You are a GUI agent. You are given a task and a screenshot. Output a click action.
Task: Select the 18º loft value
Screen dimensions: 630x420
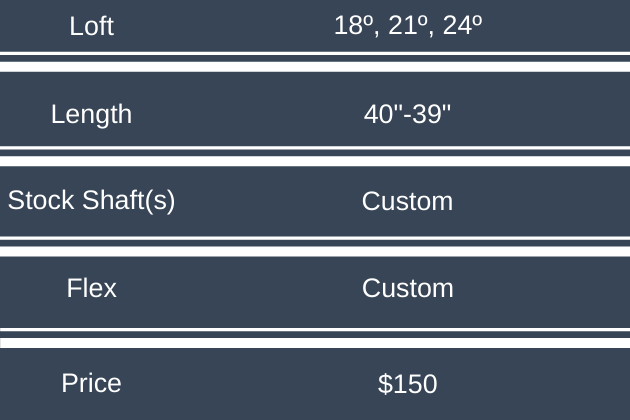352,26
